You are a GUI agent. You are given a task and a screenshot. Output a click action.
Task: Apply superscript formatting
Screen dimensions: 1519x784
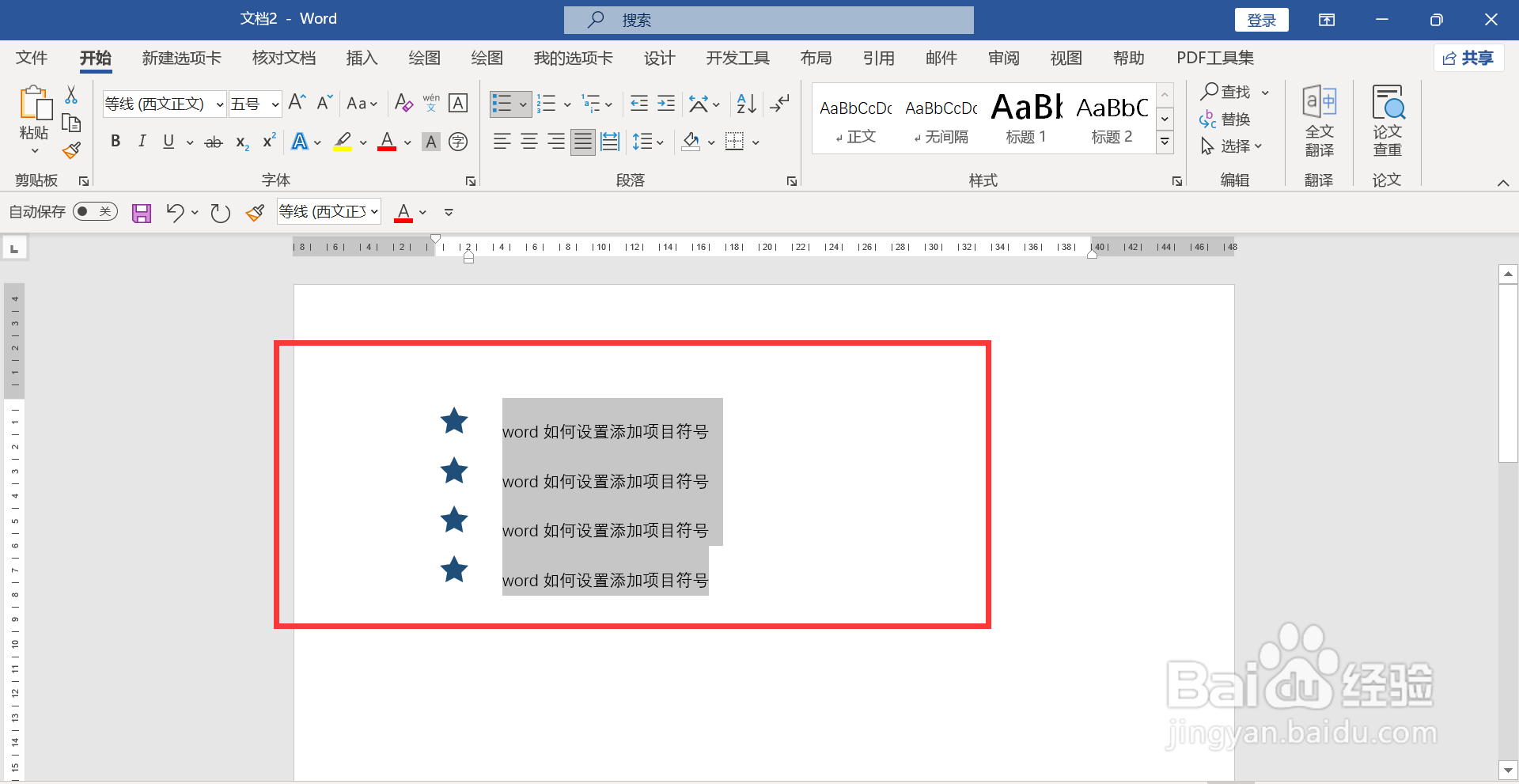click(x=269, y=141)
